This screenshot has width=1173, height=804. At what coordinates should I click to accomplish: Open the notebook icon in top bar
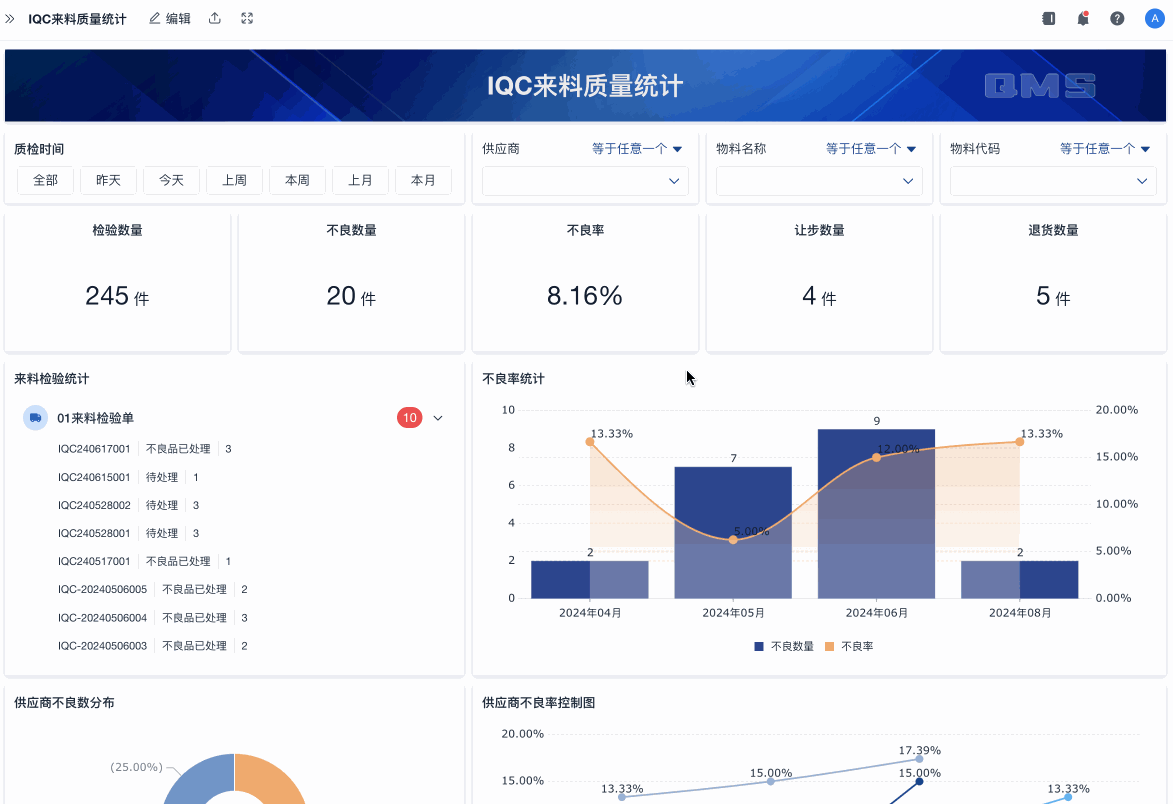1049,19
